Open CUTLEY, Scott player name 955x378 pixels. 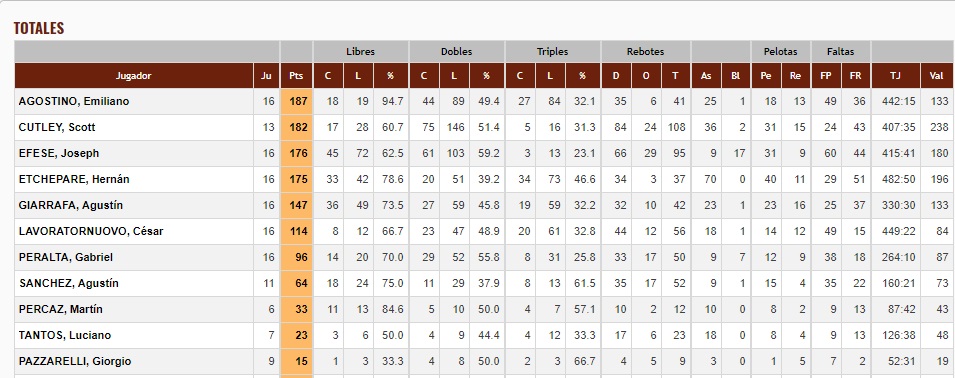(57, 127)
